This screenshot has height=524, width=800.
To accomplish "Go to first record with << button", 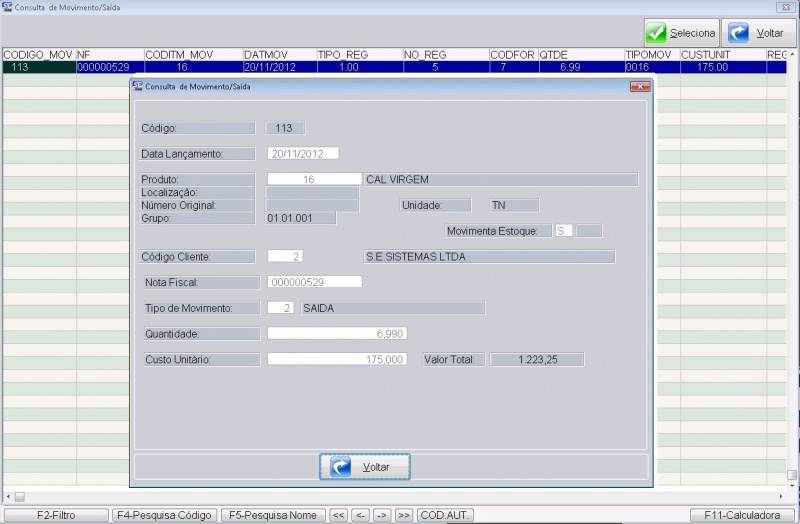I will click(339, 515).
